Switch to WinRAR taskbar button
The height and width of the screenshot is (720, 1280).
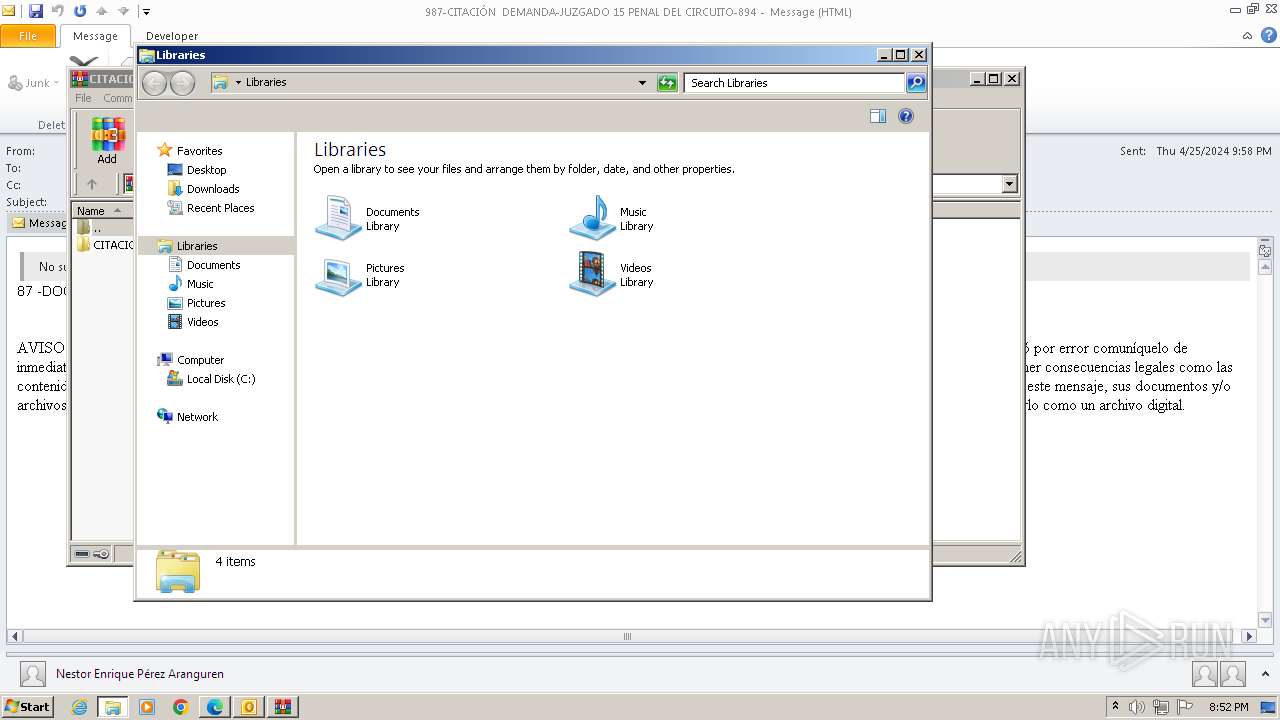coord(282,707)
